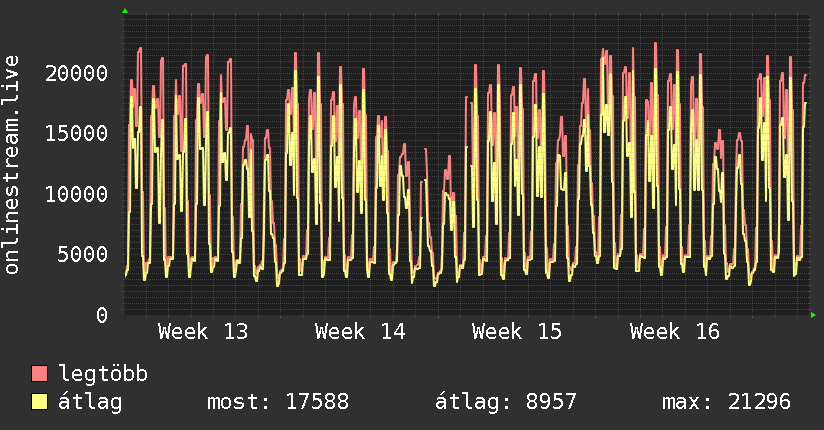Viewport: 824px width, 430px height.
Task: Click the yellow átlag legend swatch
Action: click(x=39, y=402)
